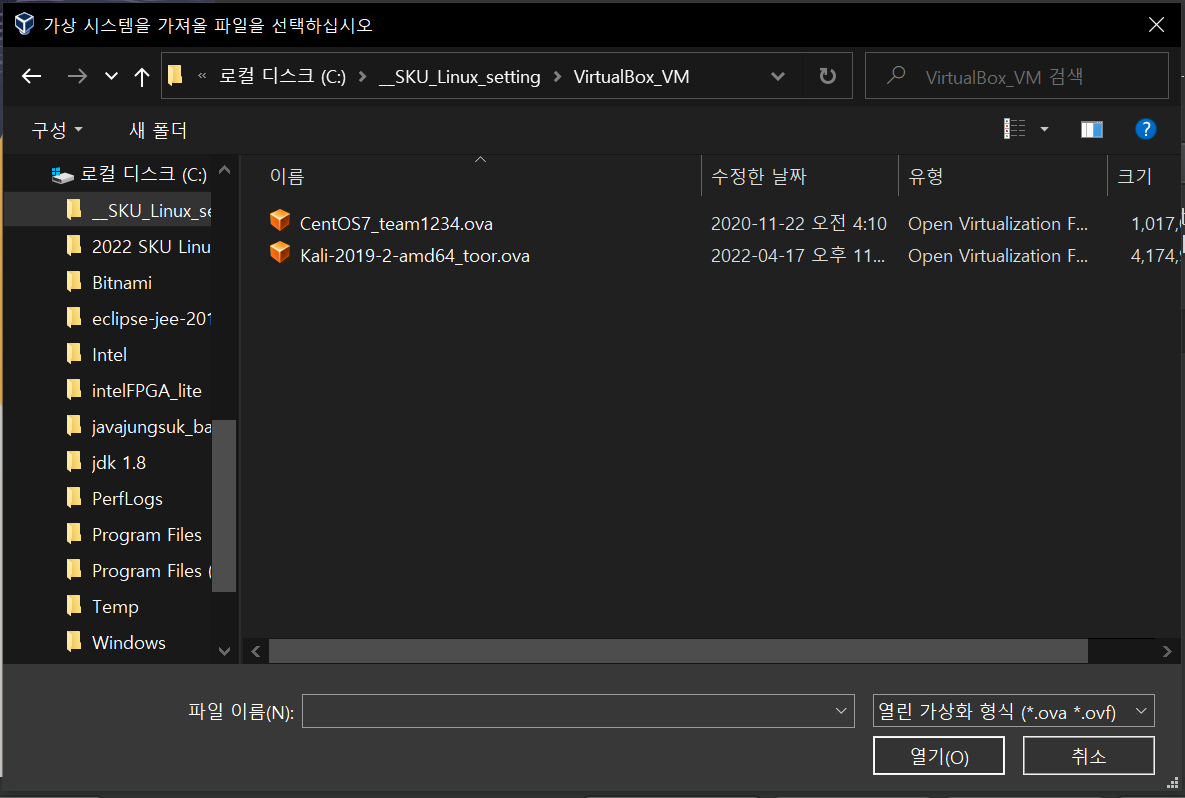The image size is (1185, 798).
Task: Open the 열린 가상화 형식 file type dropdown
Action: pyautogui.click(x=1013, y=711)
